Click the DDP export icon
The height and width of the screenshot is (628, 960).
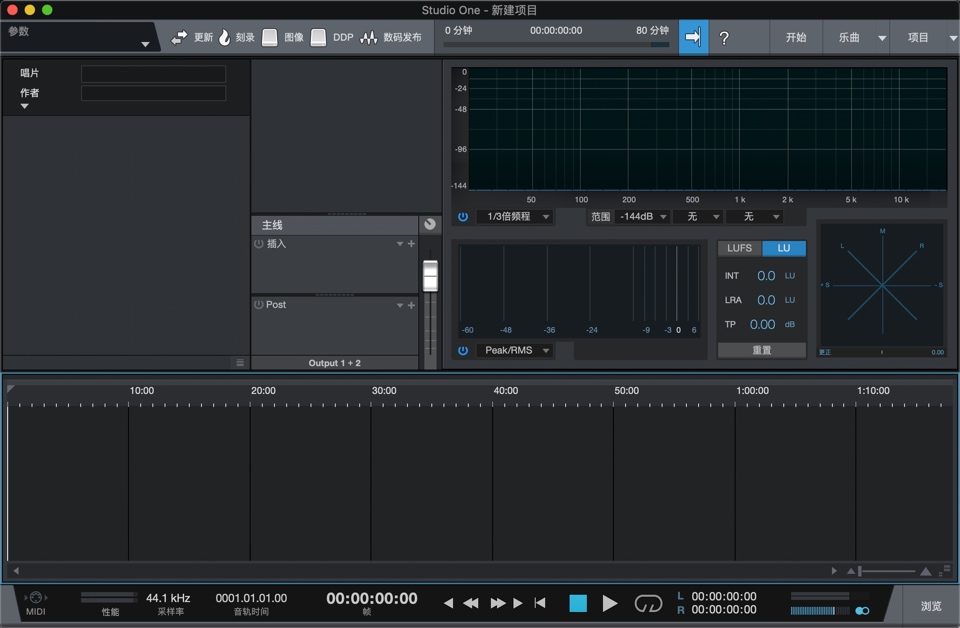(318, 37)
